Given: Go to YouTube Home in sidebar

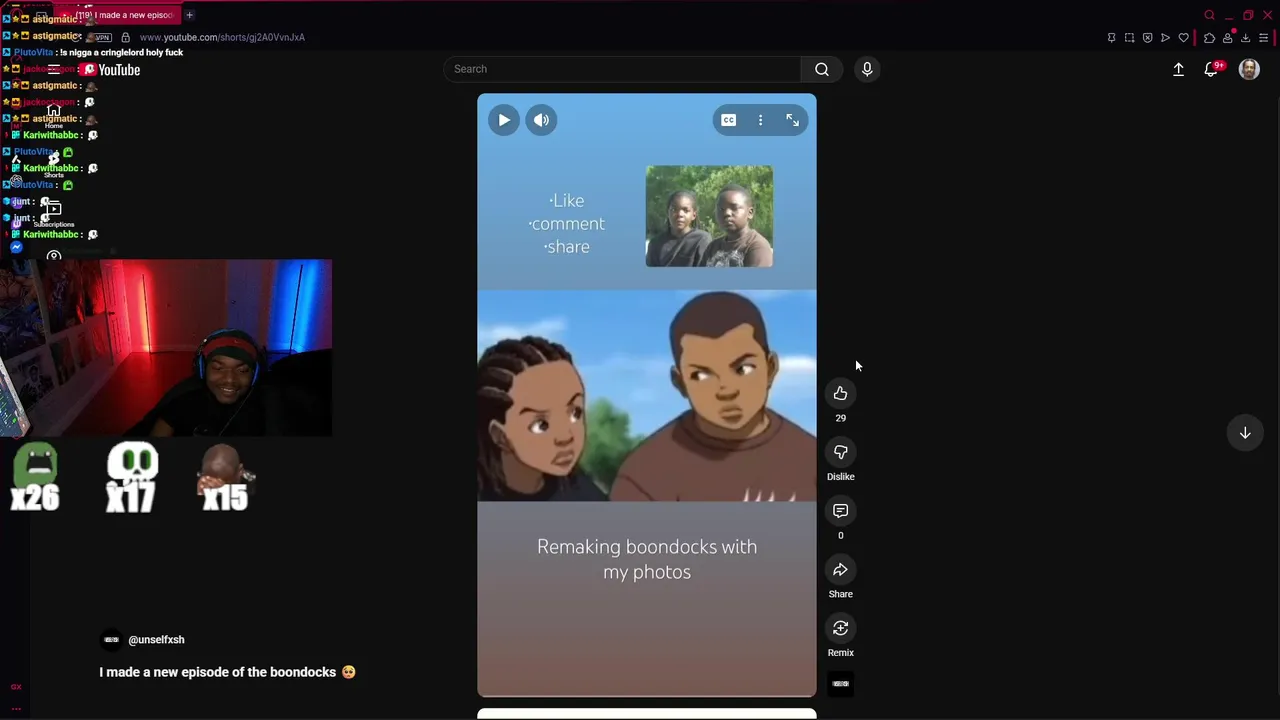Looking at the screenshot, I should pos(54,116).
